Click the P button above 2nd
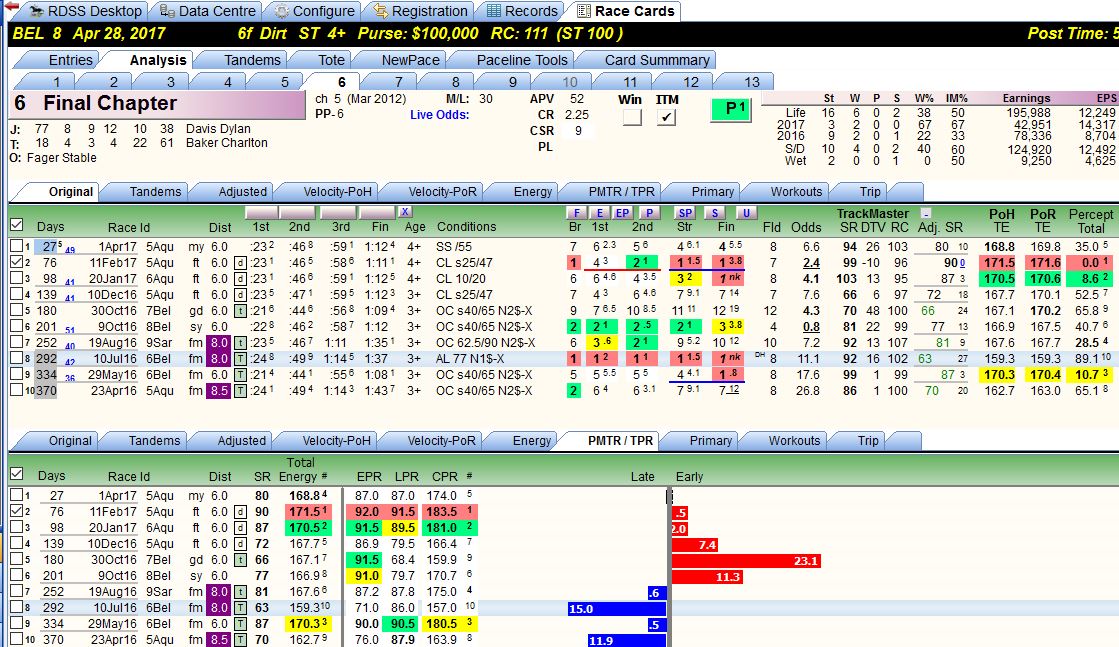Viewport: 1119px width, 647px height. (649, 213)
